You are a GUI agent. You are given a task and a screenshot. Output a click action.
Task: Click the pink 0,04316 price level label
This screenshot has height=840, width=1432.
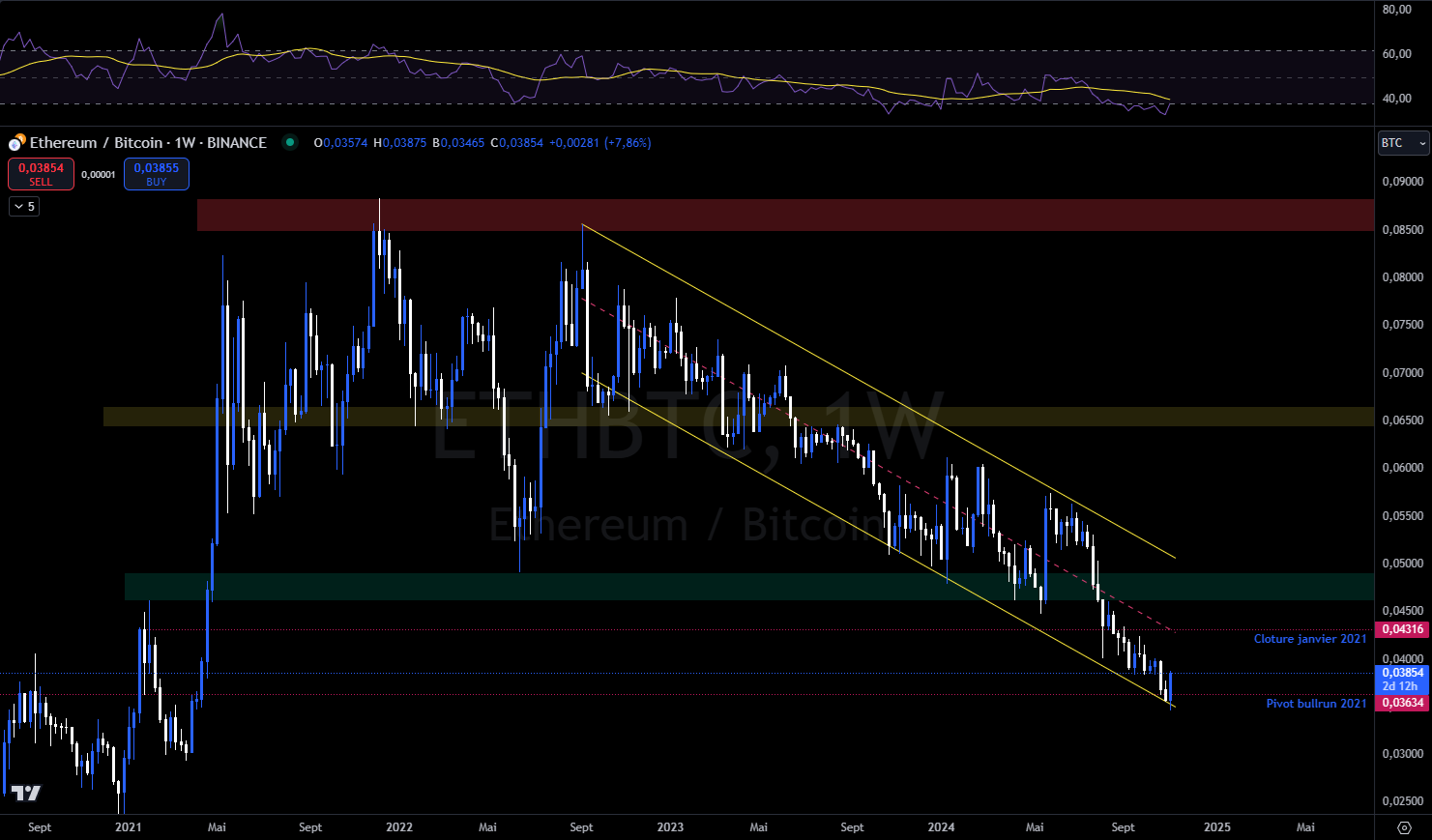coord(1400,627)
